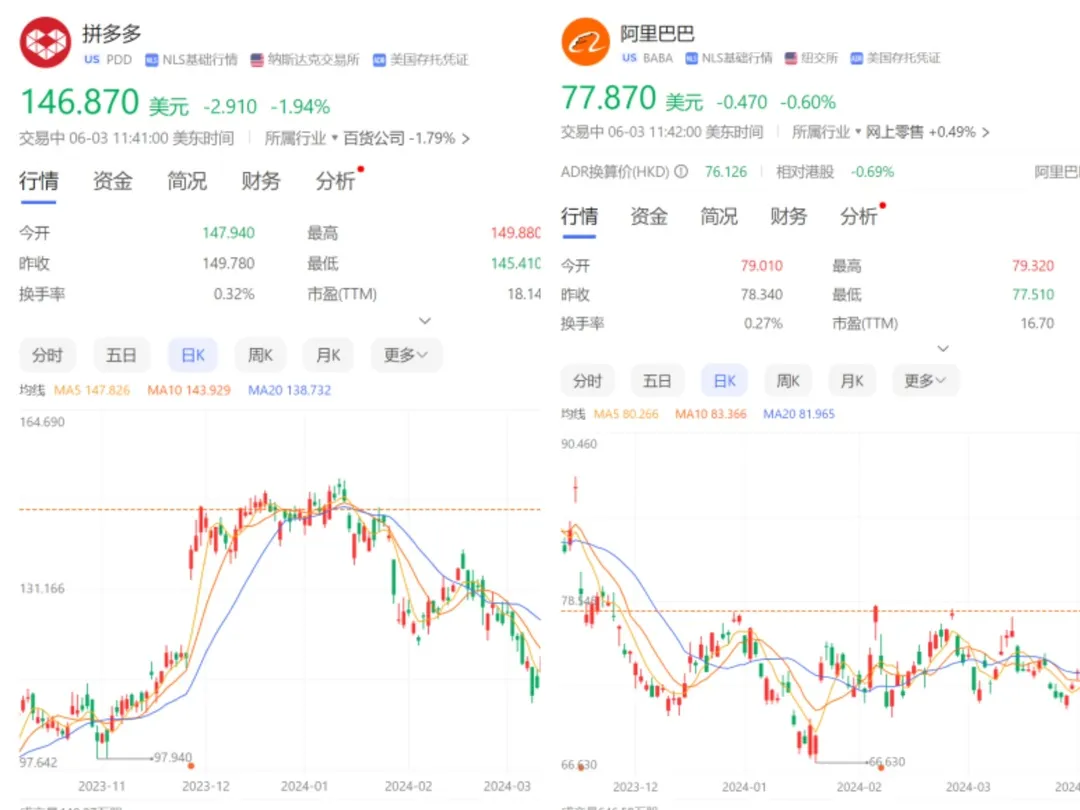Click the Alibaba logo icon
Viewport: 1080px width, 810px height.
tap(586, 42)
